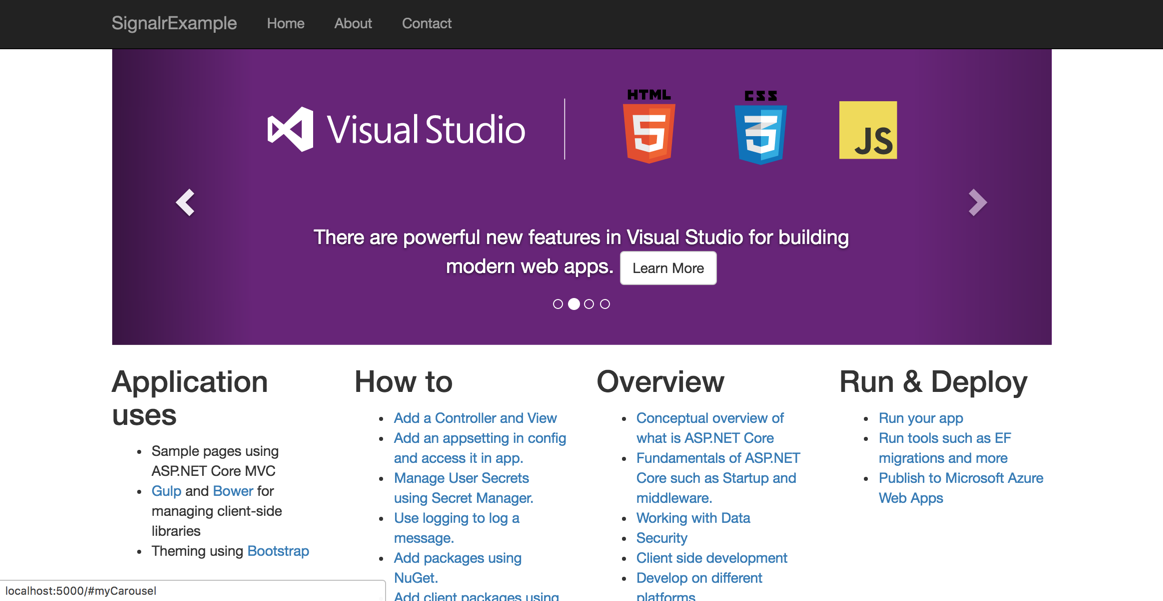Open Working with Data link
The width and height of the screenshot is (1163, 601).
[693, 519]
